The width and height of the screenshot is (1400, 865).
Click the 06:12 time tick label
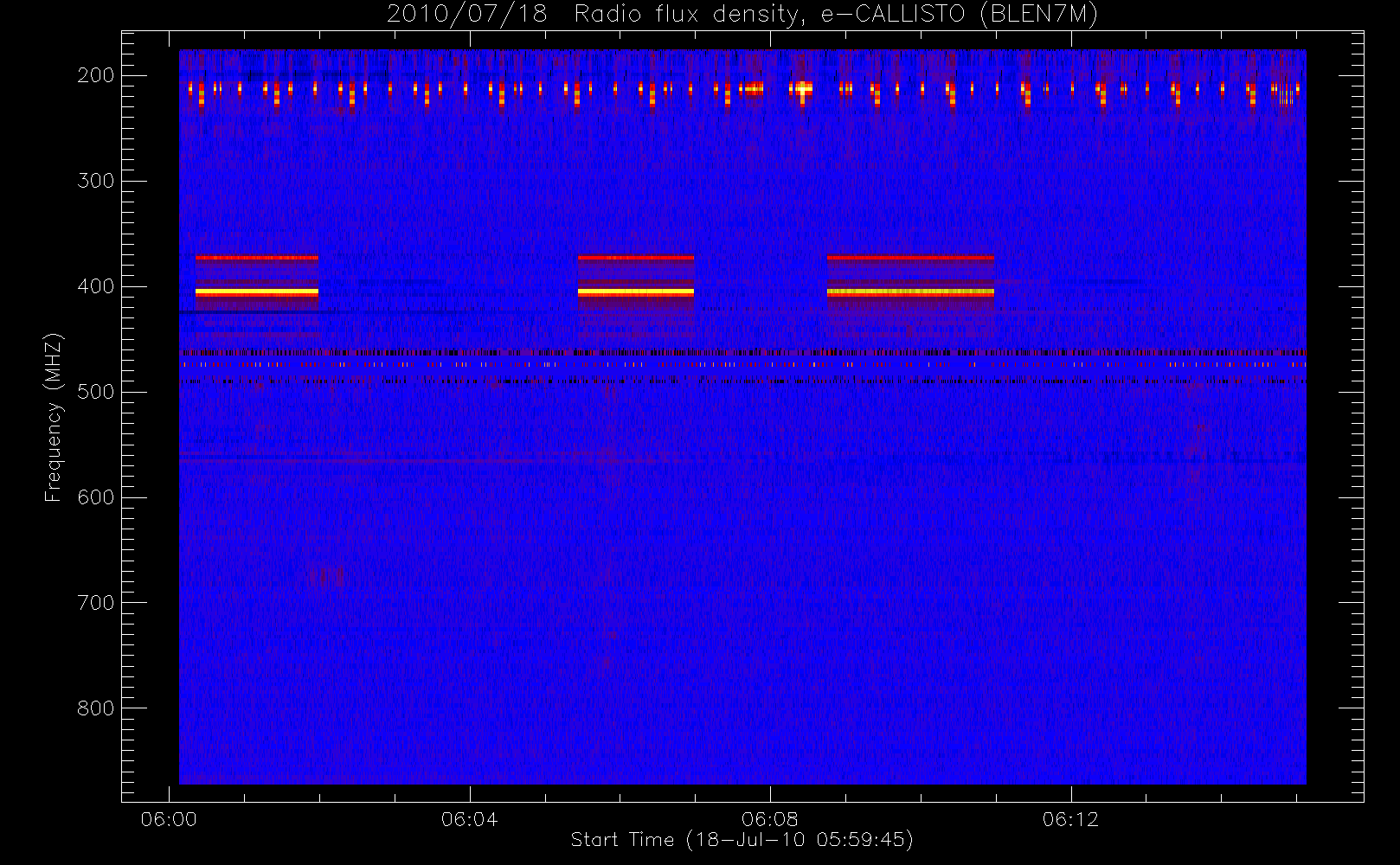(1070, 819)
